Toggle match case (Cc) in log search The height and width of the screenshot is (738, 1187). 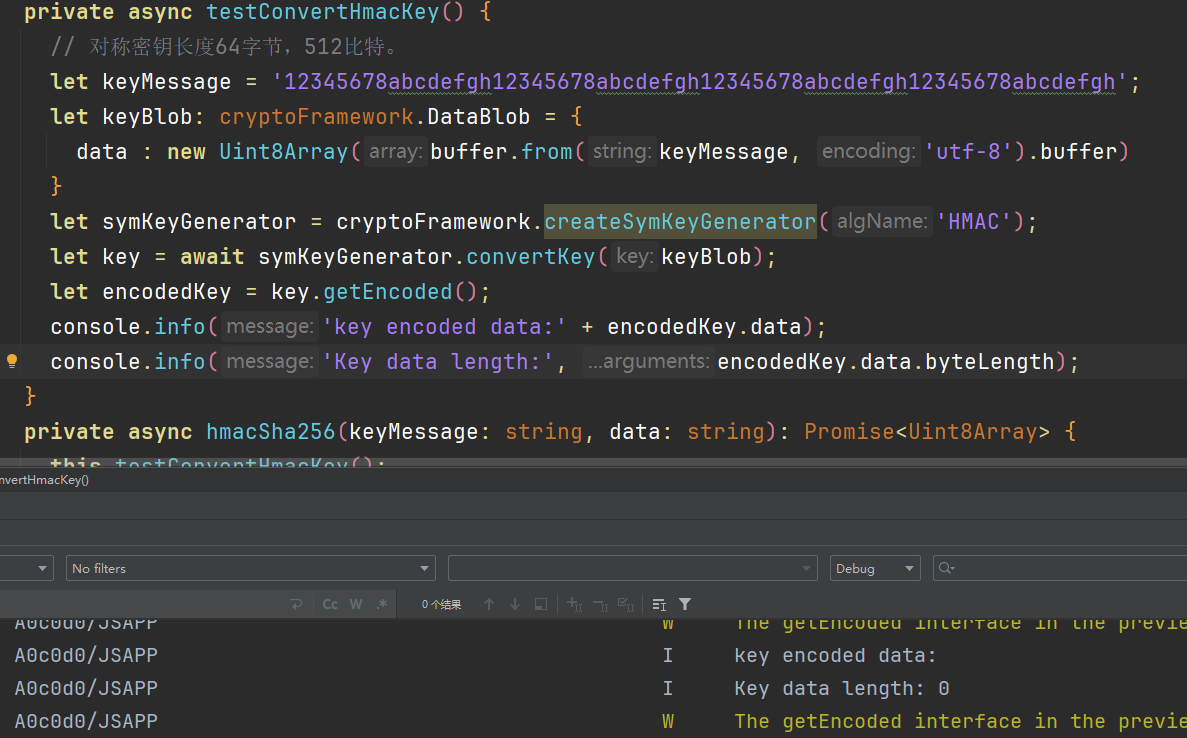pos(330,604)
